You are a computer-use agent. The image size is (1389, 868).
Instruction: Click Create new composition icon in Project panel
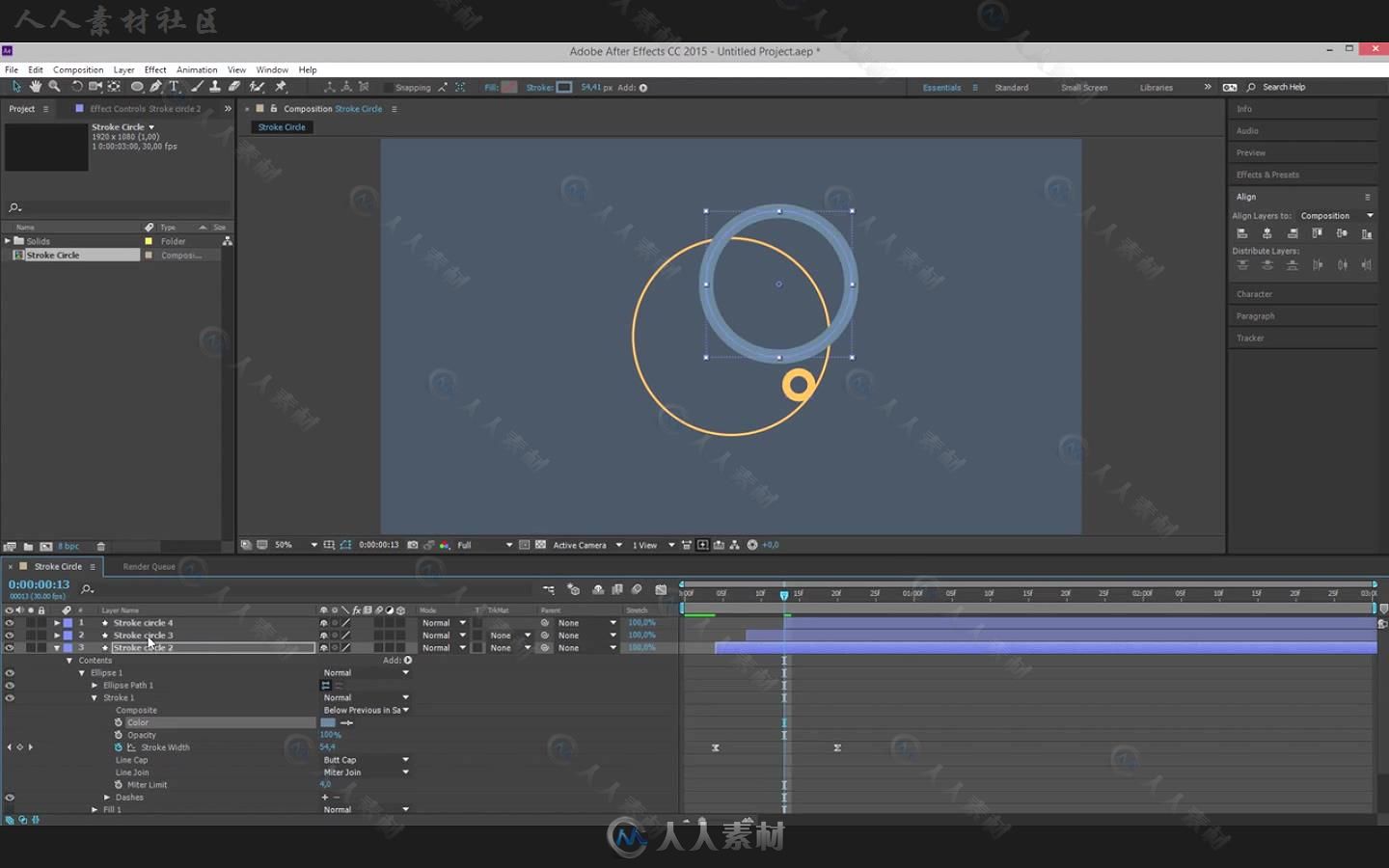(45, 547)
